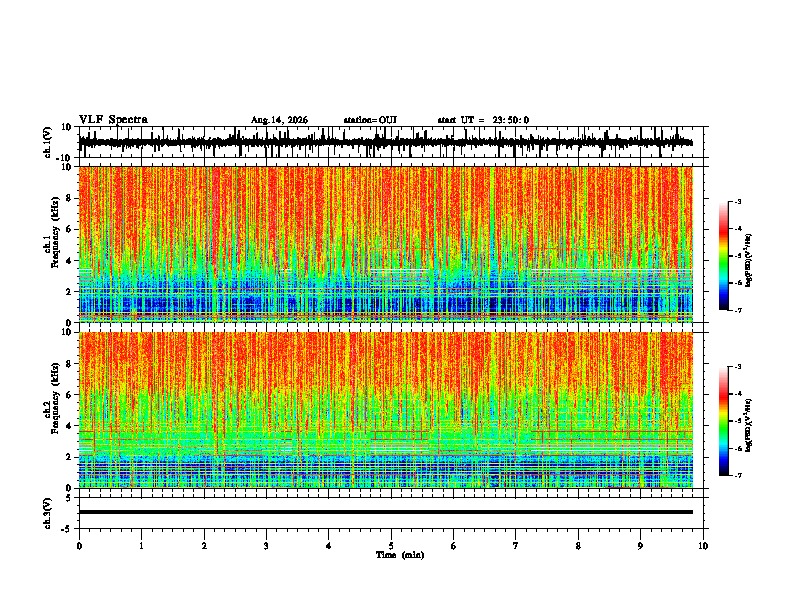The image size is (792, 612).
Task: Click time axis tick label "4"
Action: (x=329, y=546)
